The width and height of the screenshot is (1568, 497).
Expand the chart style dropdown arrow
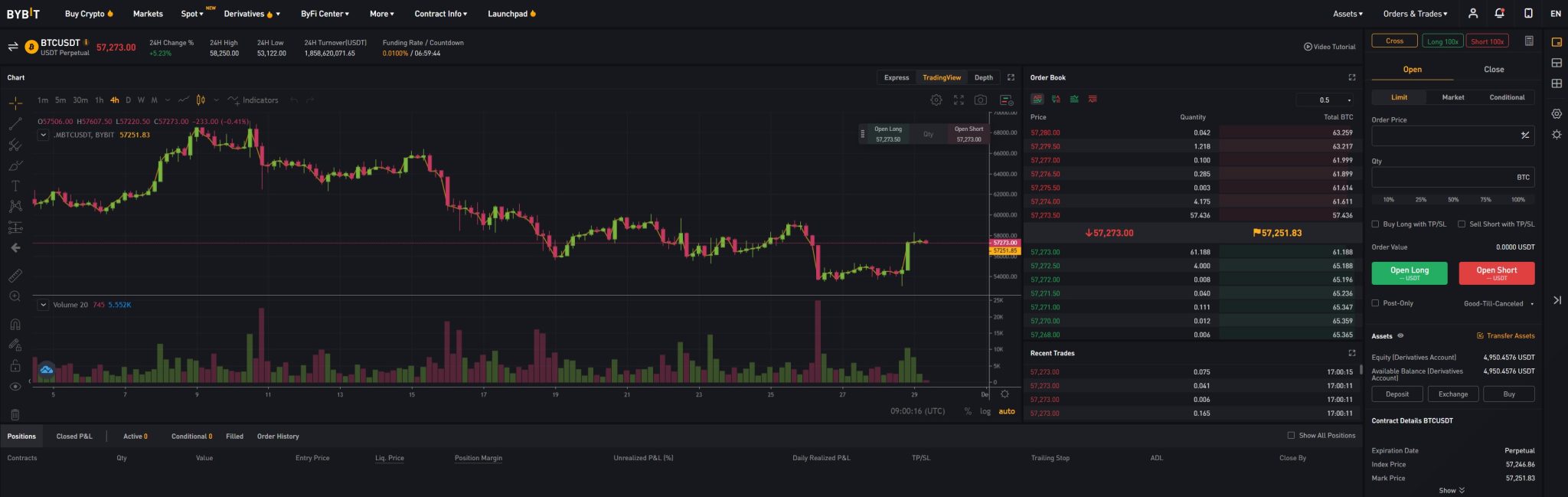[216, 100]
